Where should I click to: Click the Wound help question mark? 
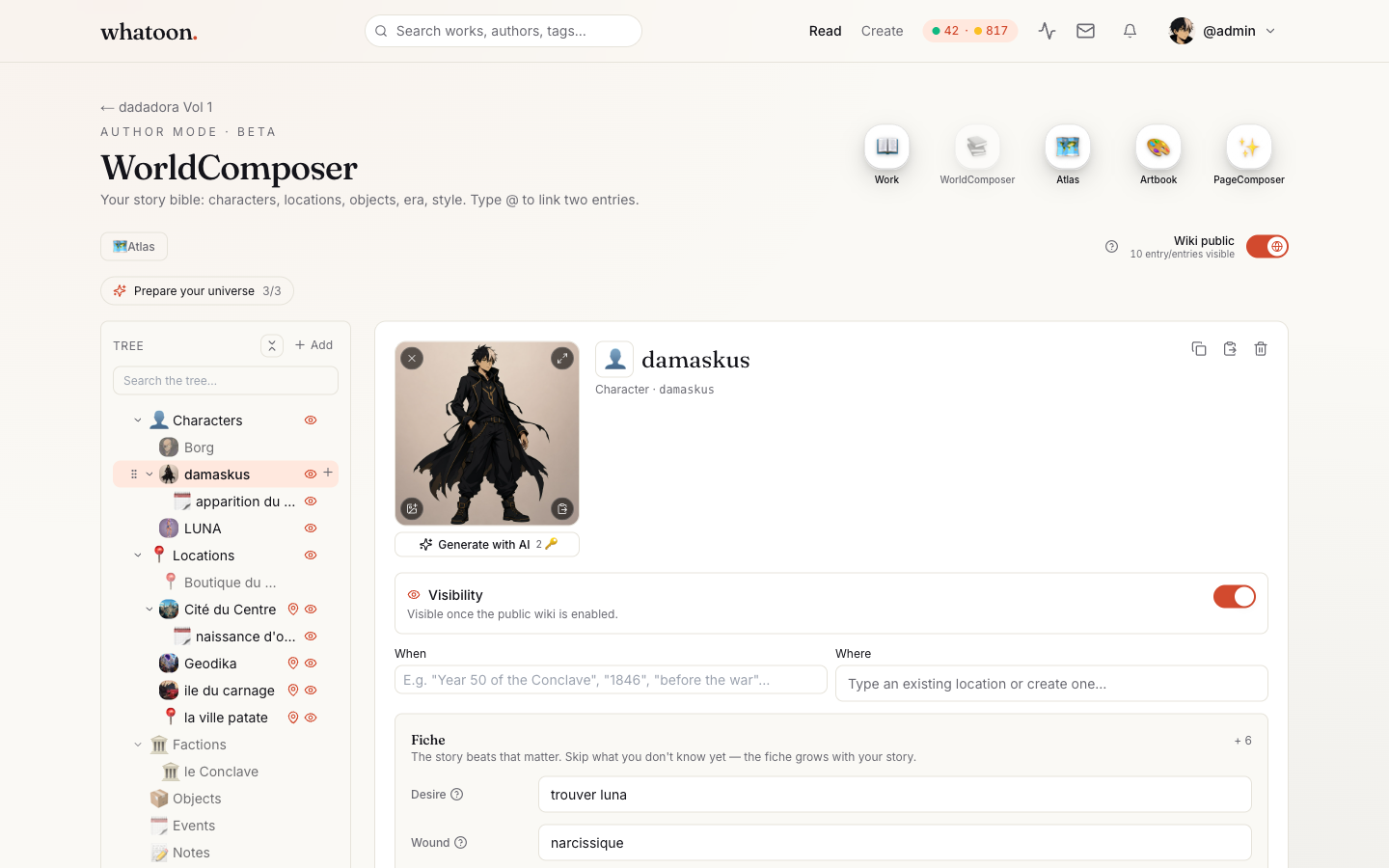coord(461,843)
